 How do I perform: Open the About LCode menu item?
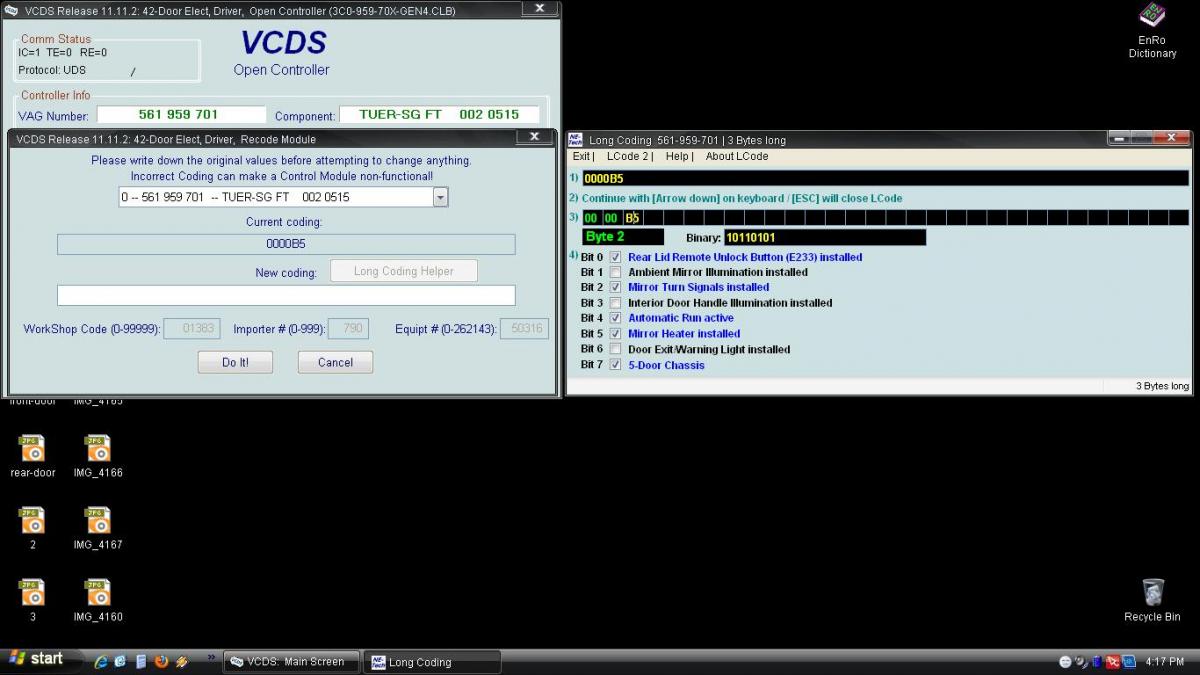point(737,156)
